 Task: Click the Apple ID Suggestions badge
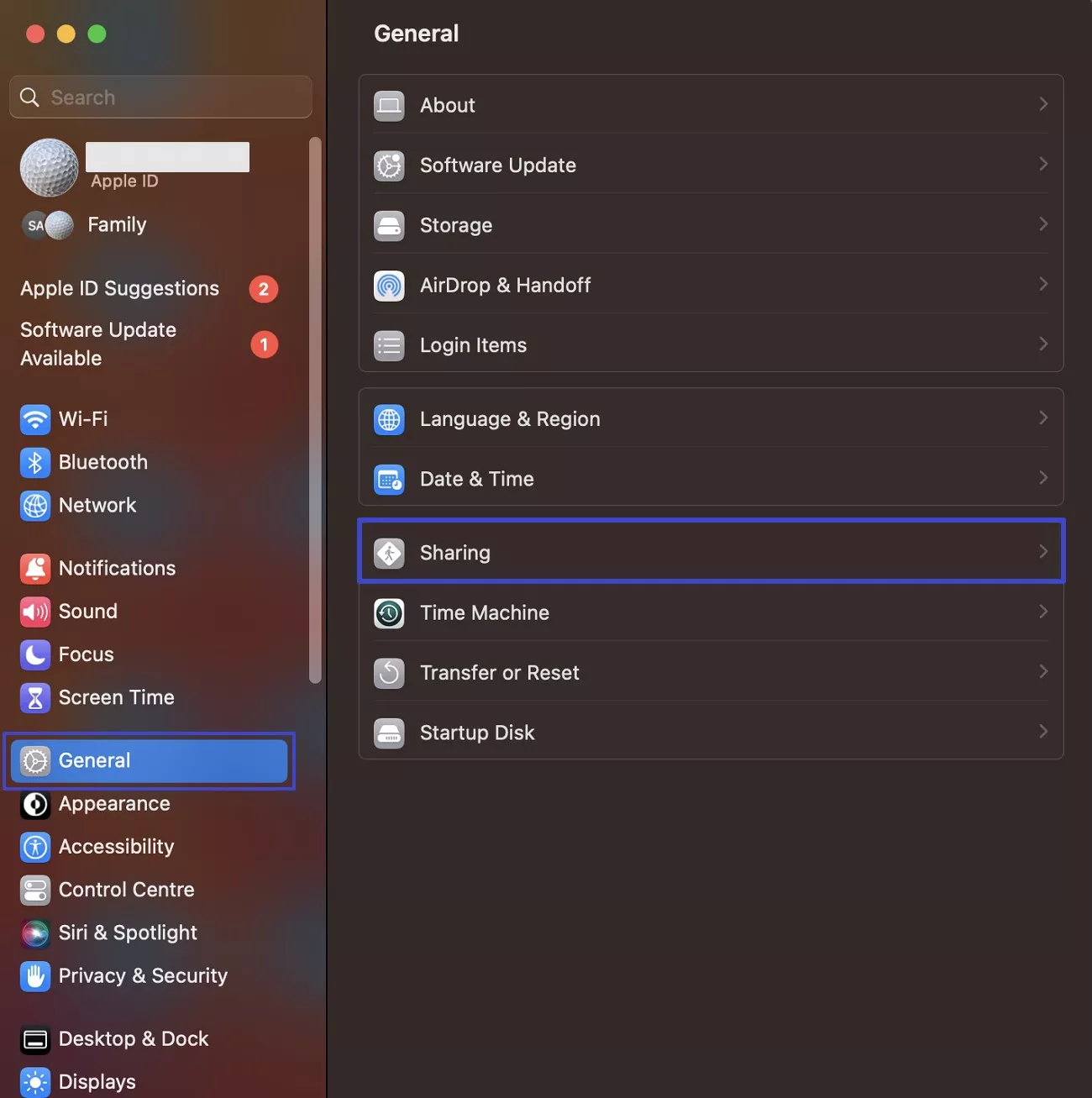coord(263,288)
